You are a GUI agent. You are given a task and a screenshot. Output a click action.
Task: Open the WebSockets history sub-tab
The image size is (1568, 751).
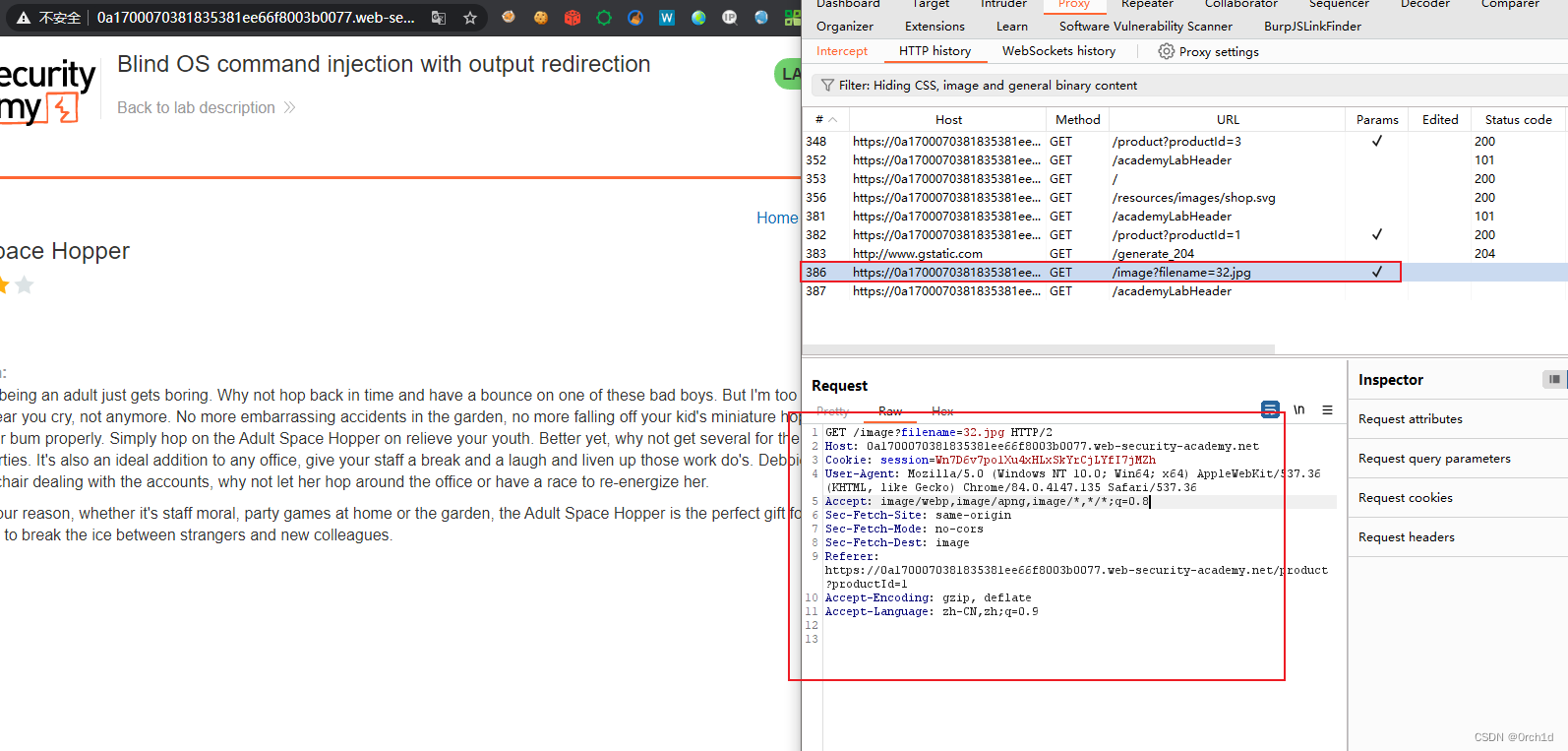click(1058, 51)
